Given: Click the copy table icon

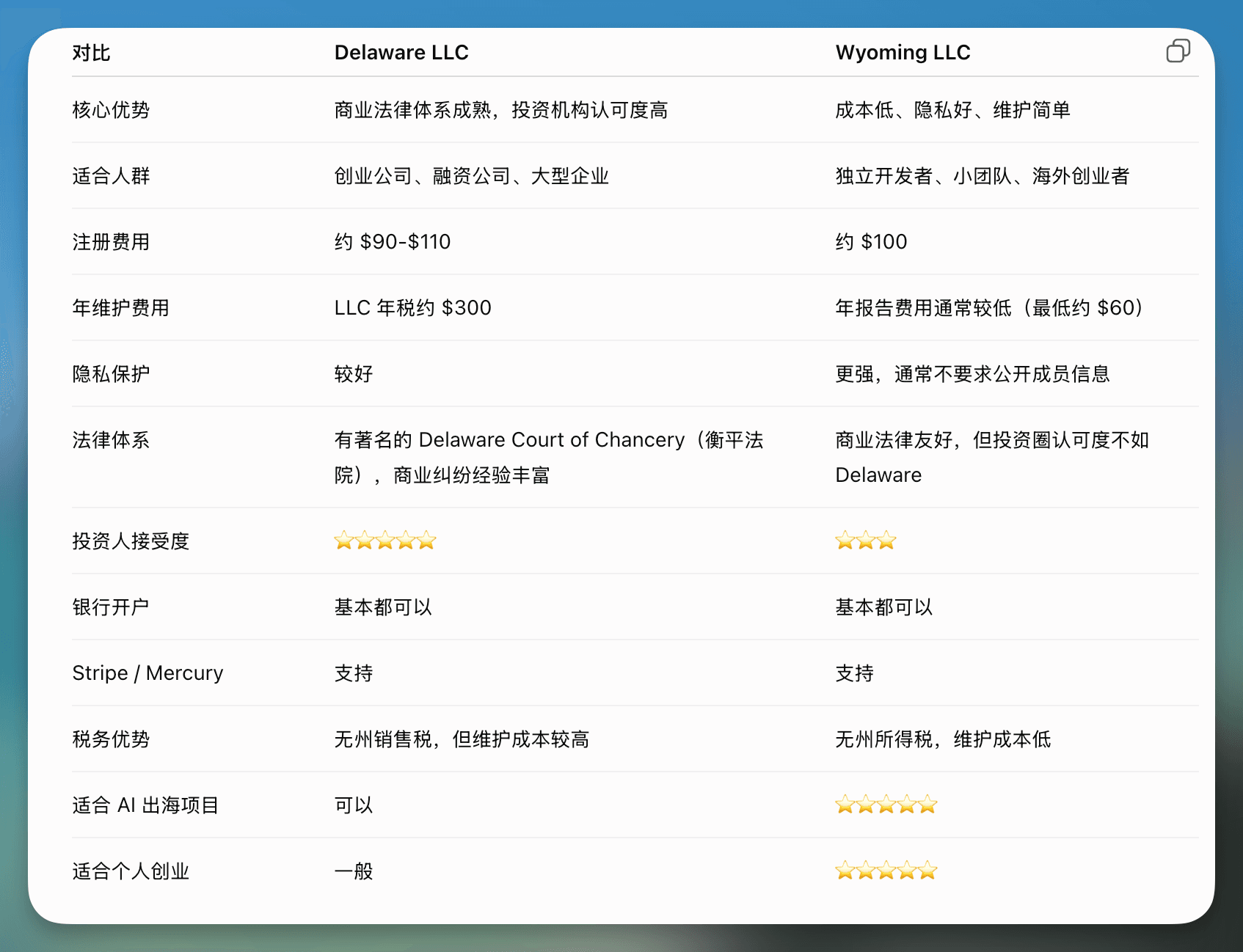Looking at the screenshot, I should (1178, 51).
